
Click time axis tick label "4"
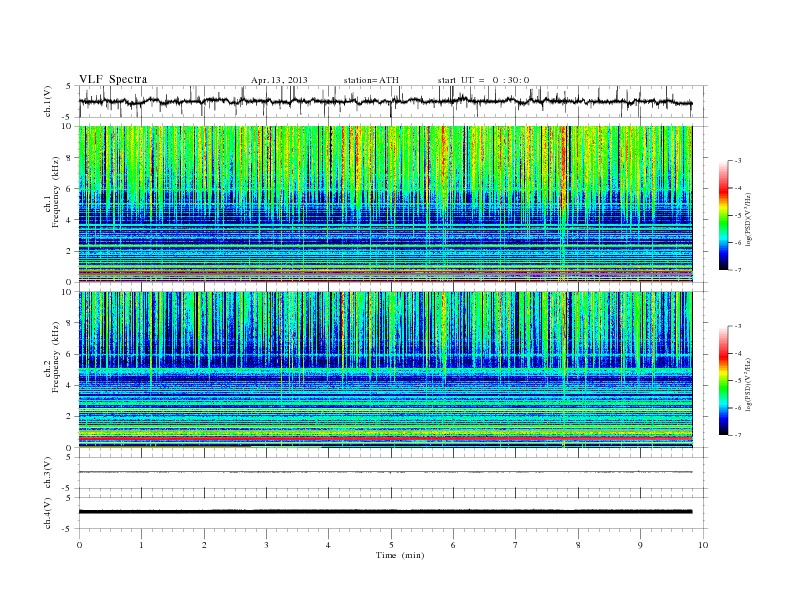(x=328, y=545)
